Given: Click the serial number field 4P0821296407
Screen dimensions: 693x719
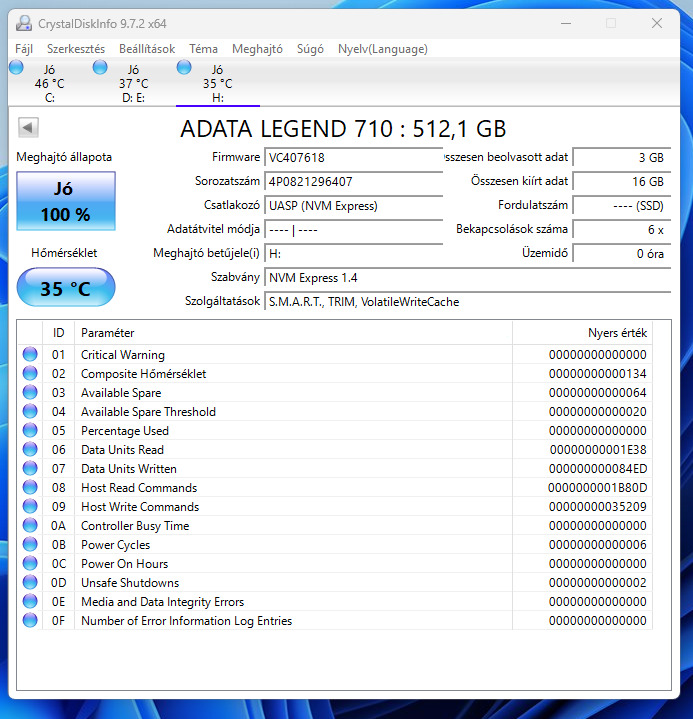Looking at the screenshot, I should [x=354, y=181].
